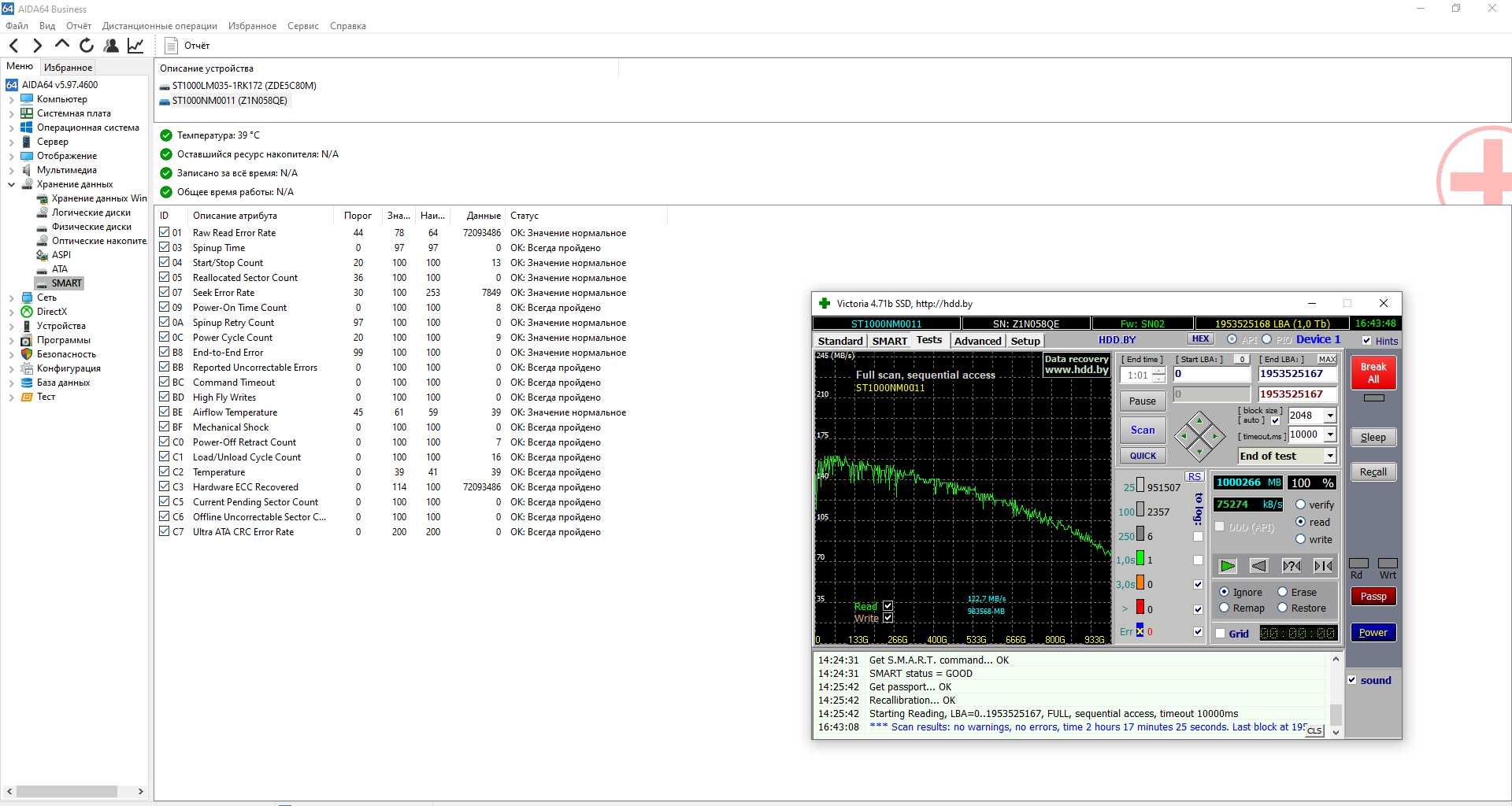Open the End of test dropdown
Viewport: 1512px width, 806px height.
1330,456
